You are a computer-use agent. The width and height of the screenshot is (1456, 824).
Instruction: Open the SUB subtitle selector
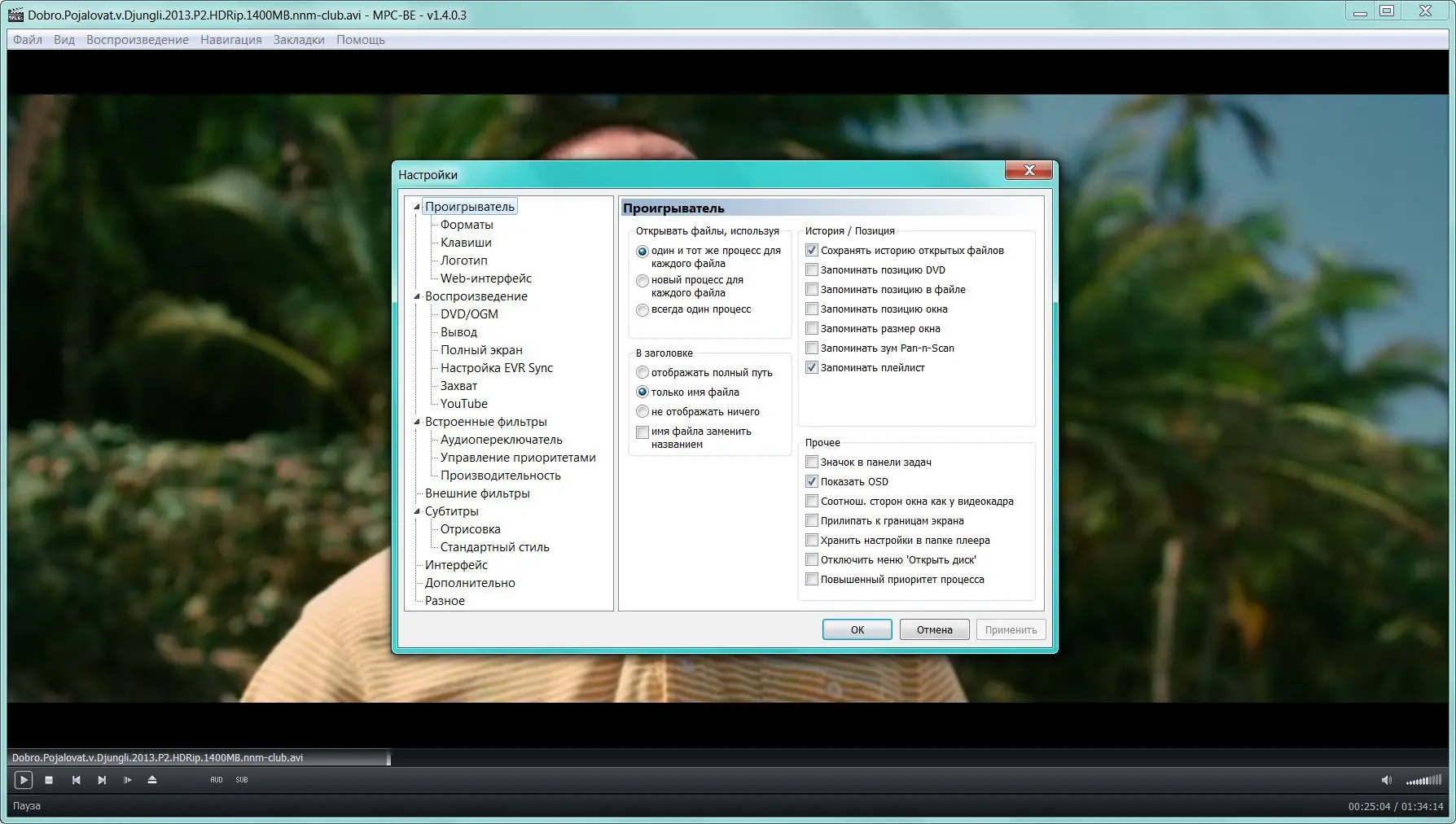click(242, 780)
